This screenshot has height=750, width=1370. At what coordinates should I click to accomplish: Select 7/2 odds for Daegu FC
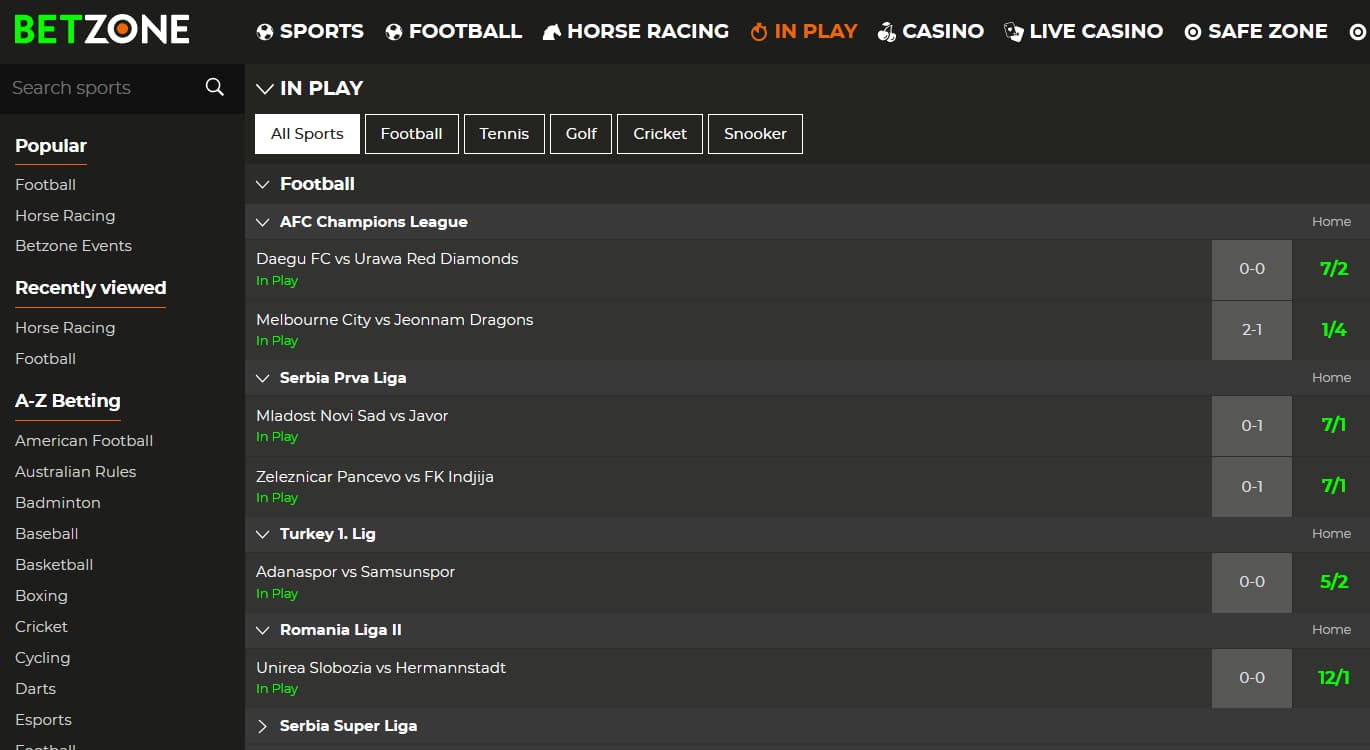pyautogui.click(x=1333, y=269)
